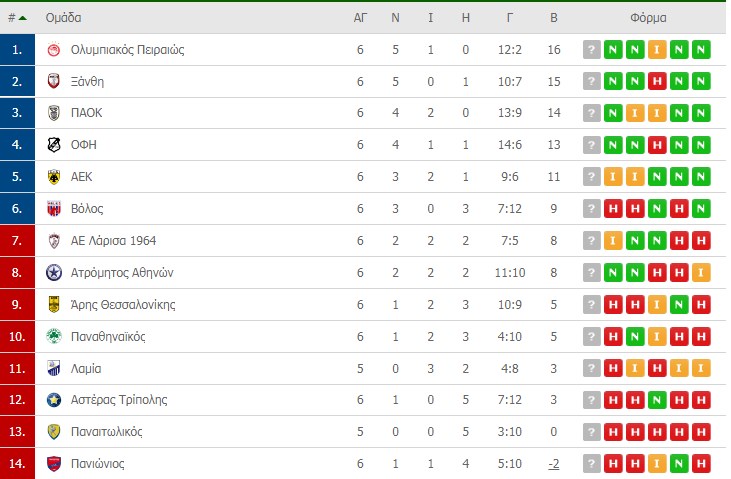Viewport: 731px width, 479px height.
Task: Click the ΠΑΟΚ team crest icon
Action: click(54, 113)
